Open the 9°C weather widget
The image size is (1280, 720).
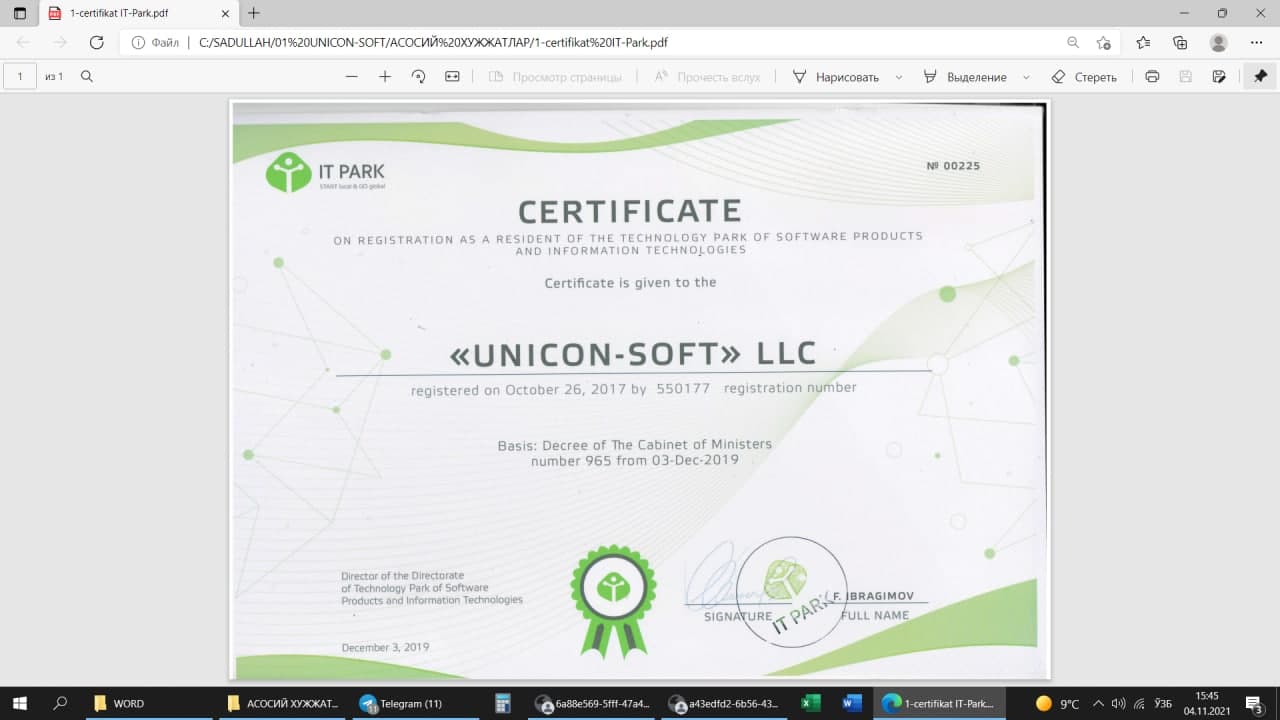[x=1057, y=703]
